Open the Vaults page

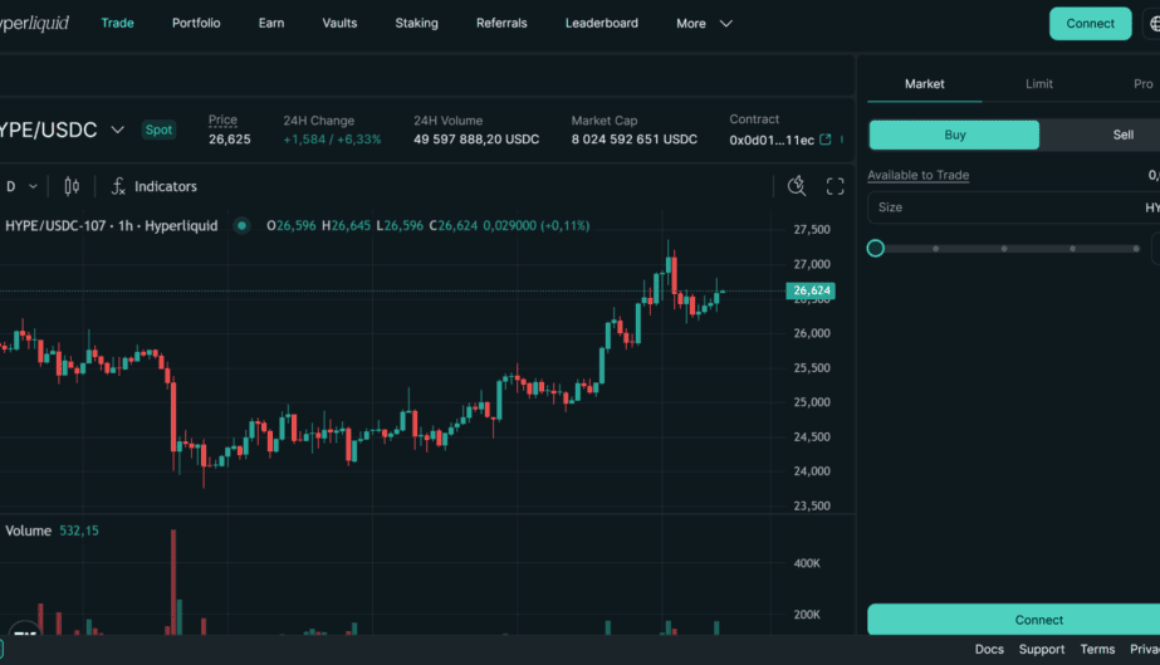(340, 23)
